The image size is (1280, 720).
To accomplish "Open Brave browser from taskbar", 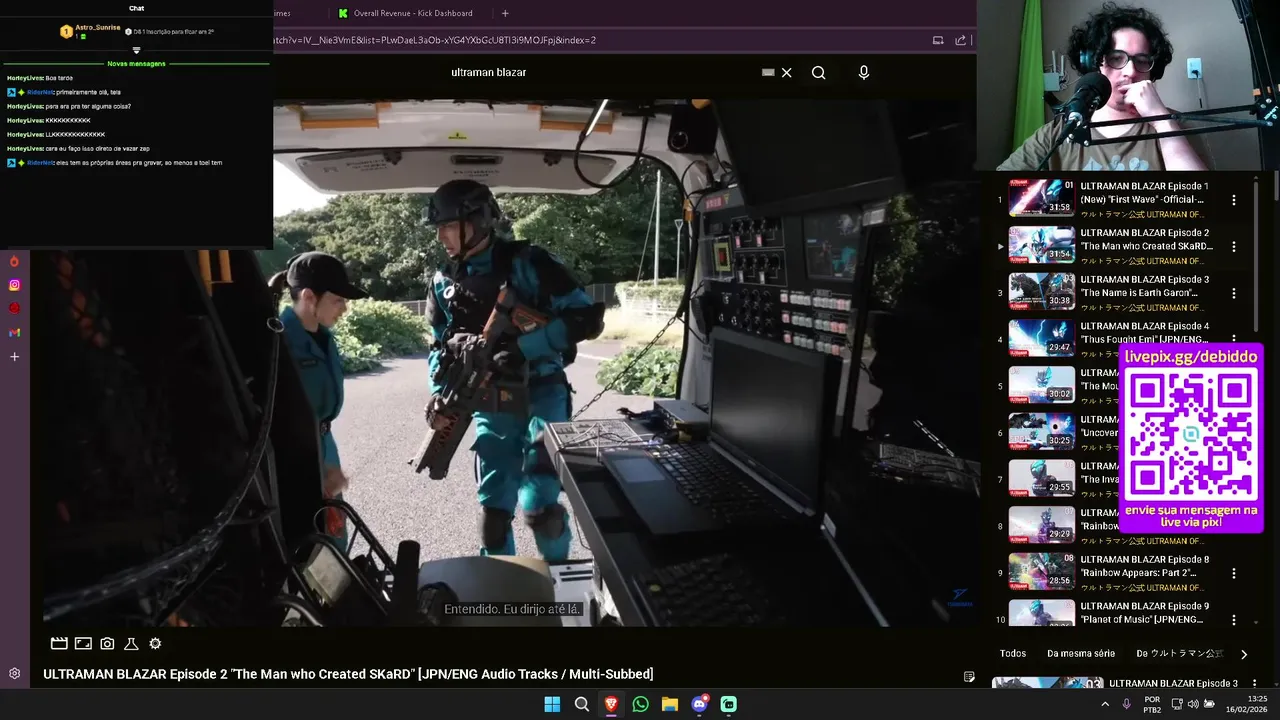I will pyautogui.click(x=611, y=704).
